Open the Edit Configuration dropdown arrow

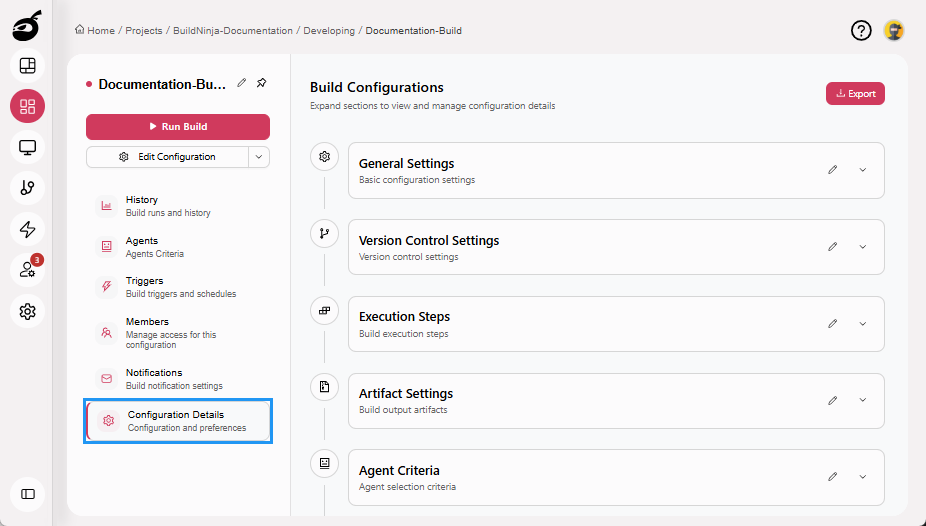click(259, 157)
